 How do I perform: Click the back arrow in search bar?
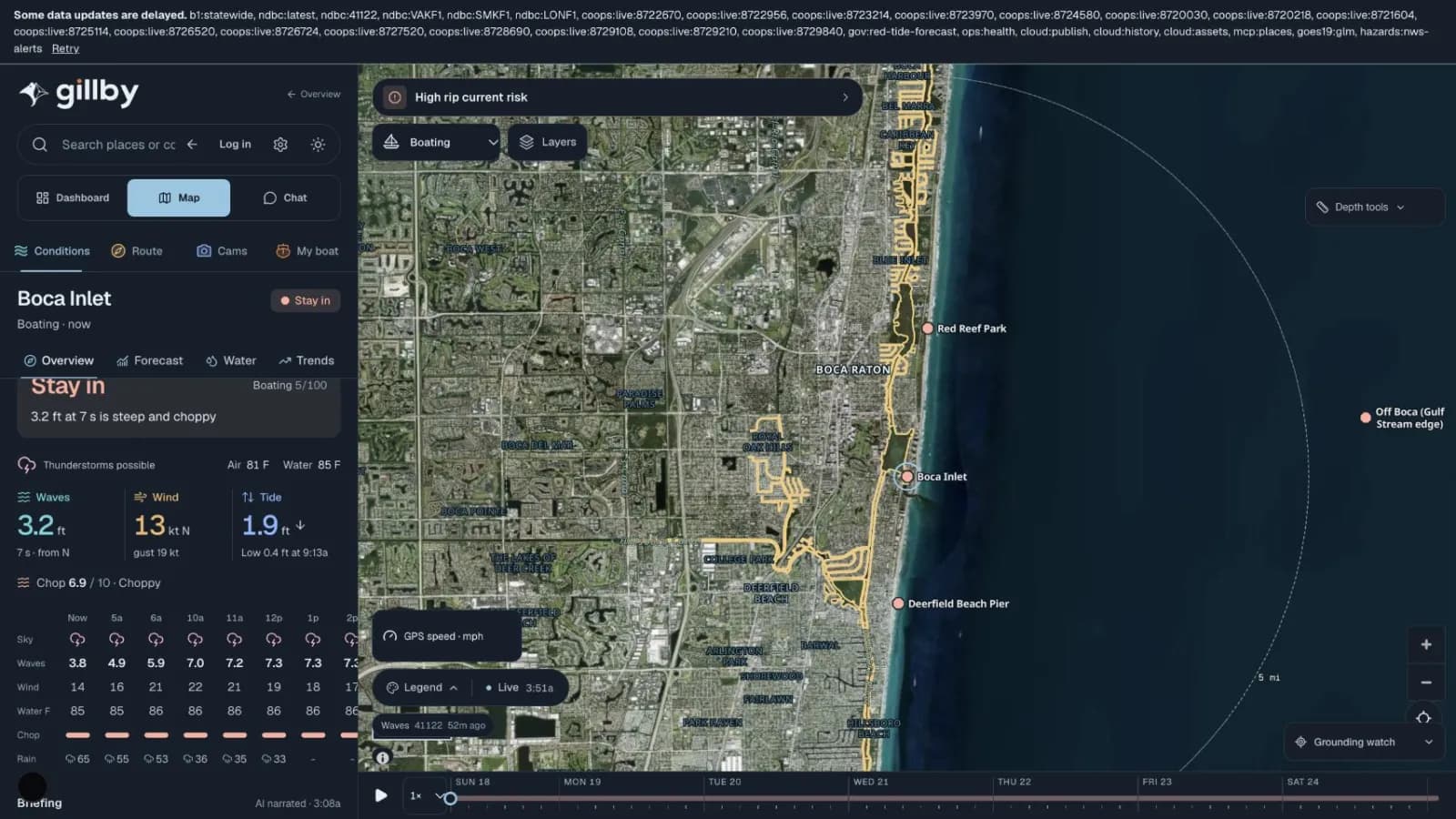pos(192,145)
